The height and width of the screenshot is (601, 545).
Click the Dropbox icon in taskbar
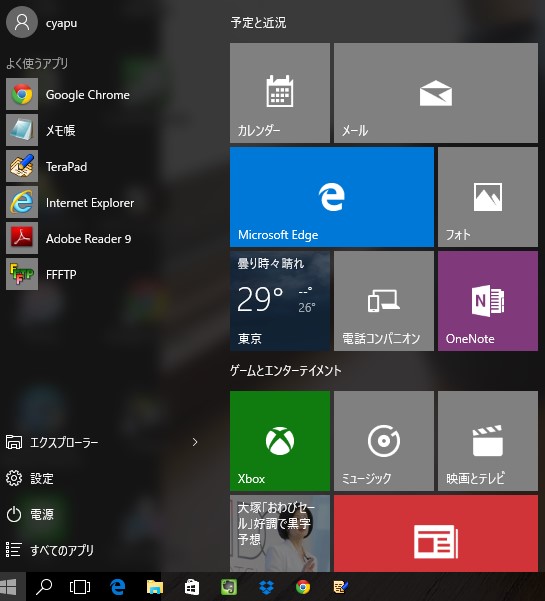coord(266,587)
